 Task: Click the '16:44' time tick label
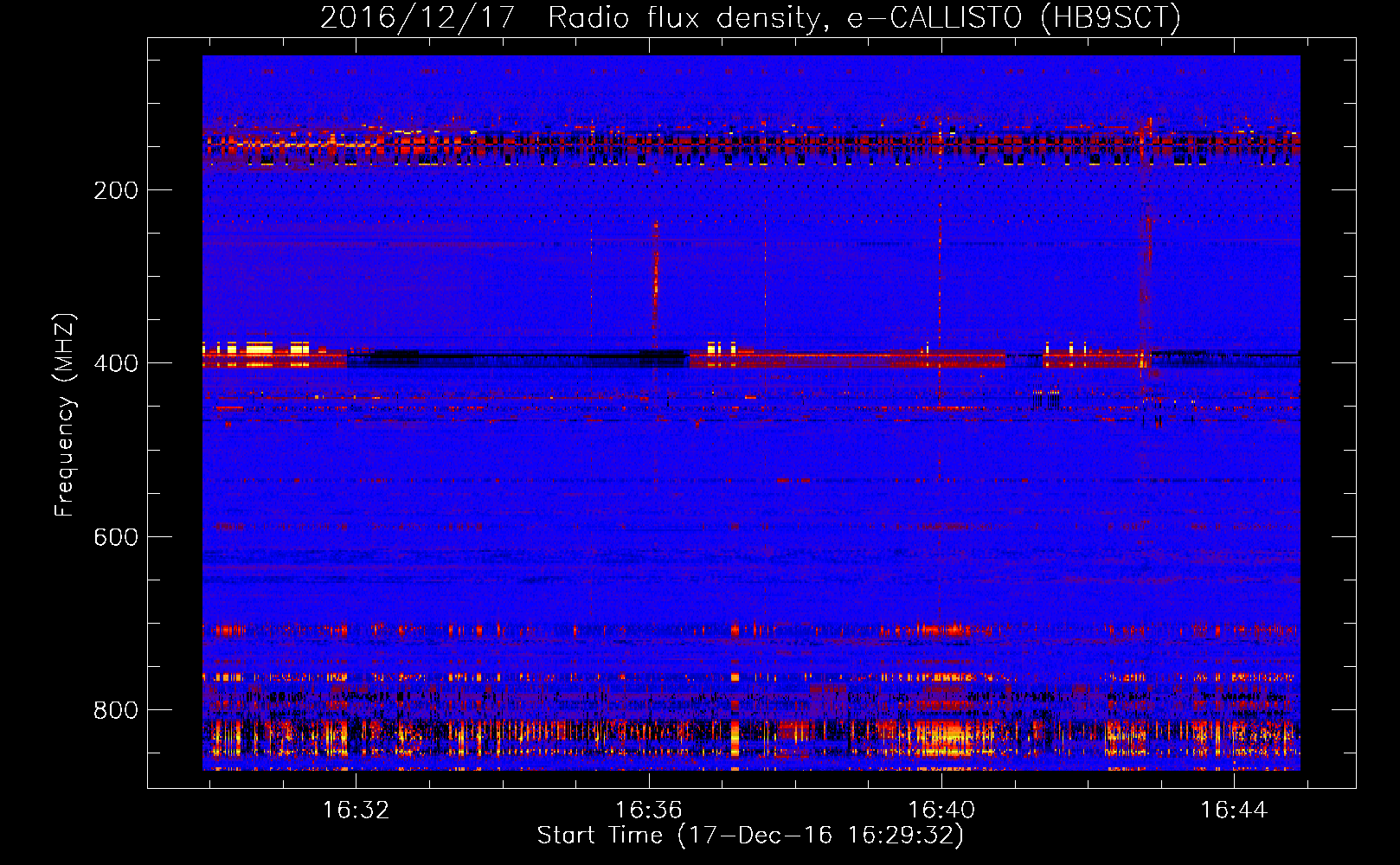pyautogui.click(x=1233, y=811)
